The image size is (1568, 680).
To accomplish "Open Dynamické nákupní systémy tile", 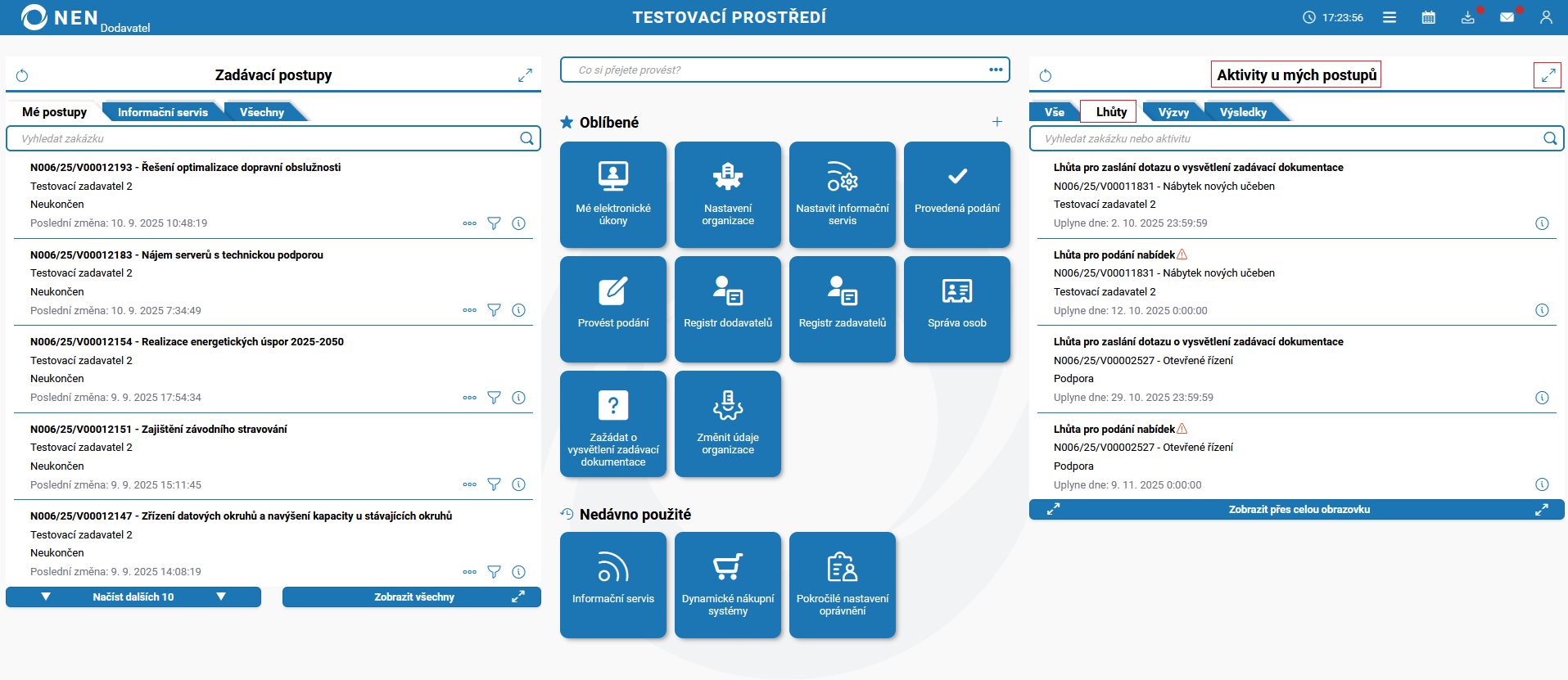I will [x=728, y=585].
